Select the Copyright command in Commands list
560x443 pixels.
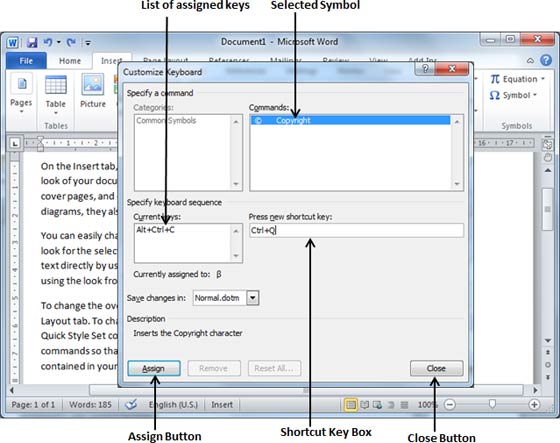coord(350,120)
